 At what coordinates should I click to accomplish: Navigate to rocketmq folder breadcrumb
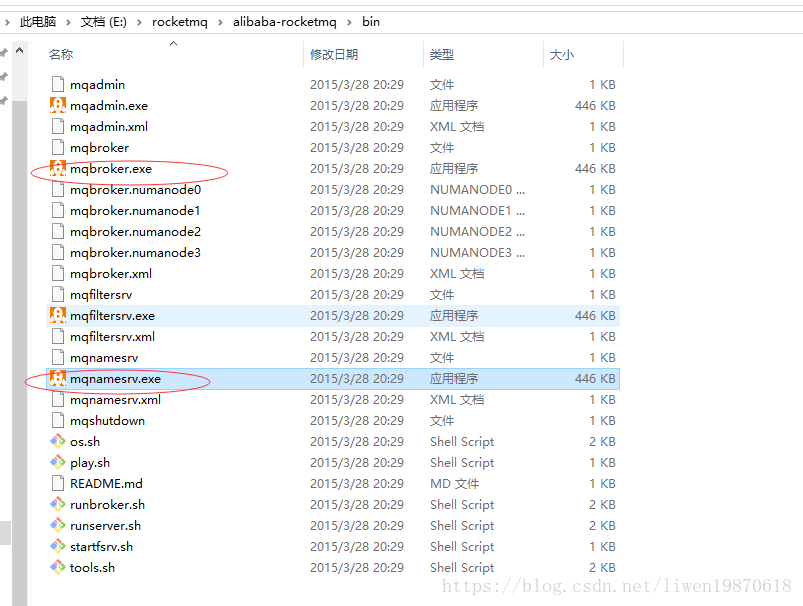point(180,22)
